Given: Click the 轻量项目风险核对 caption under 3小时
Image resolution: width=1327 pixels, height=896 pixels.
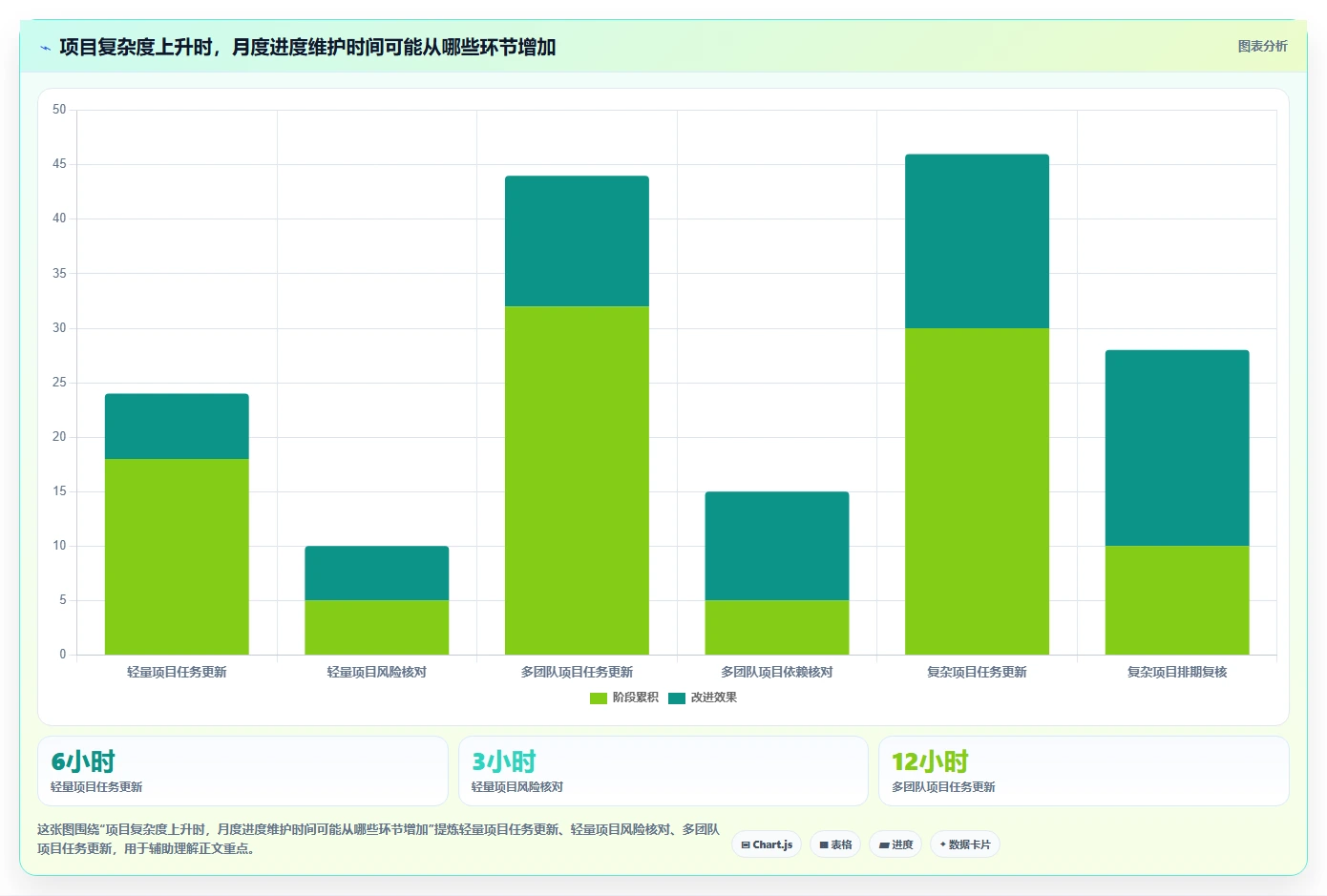Looking at the screenshot, I should pos(517,787).
